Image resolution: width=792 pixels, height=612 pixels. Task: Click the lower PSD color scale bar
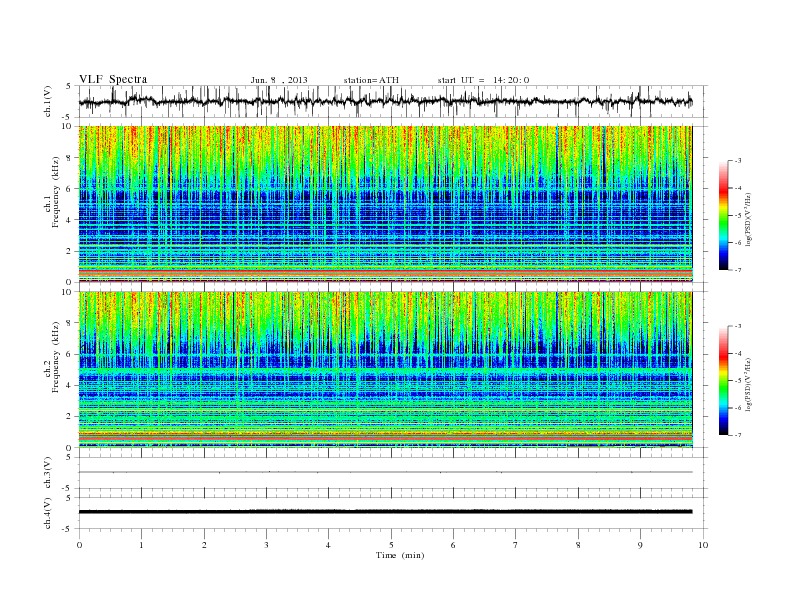(723, 381)
